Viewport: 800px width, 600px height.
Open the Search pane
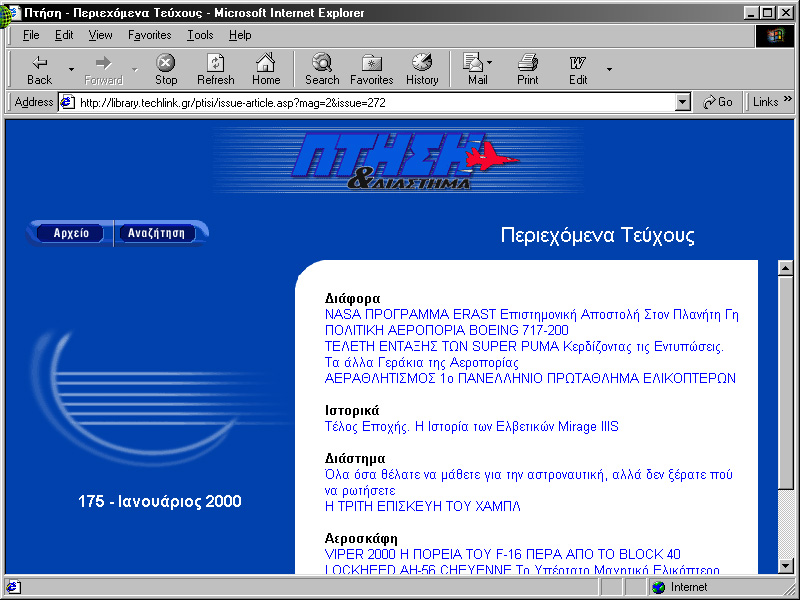pyautogui.click(x=322, y=70)
